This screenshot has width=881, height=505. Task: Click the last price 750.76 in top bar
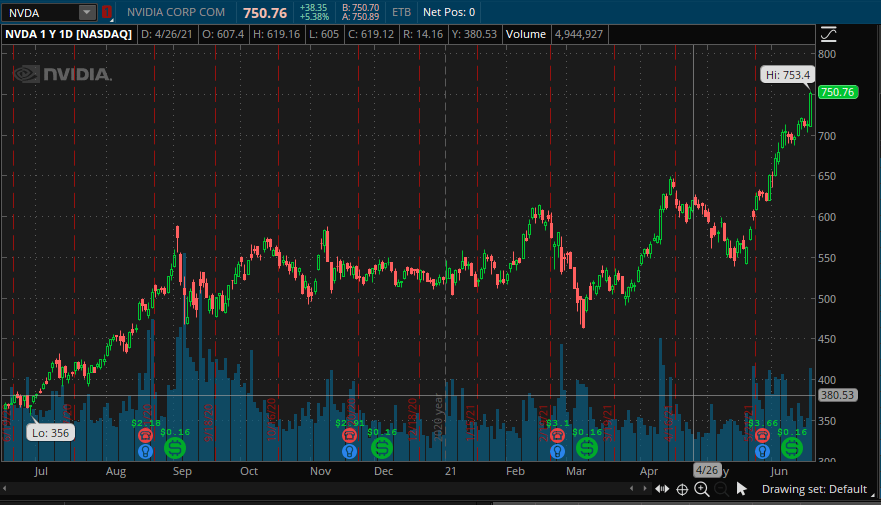(x=265, y=13)
